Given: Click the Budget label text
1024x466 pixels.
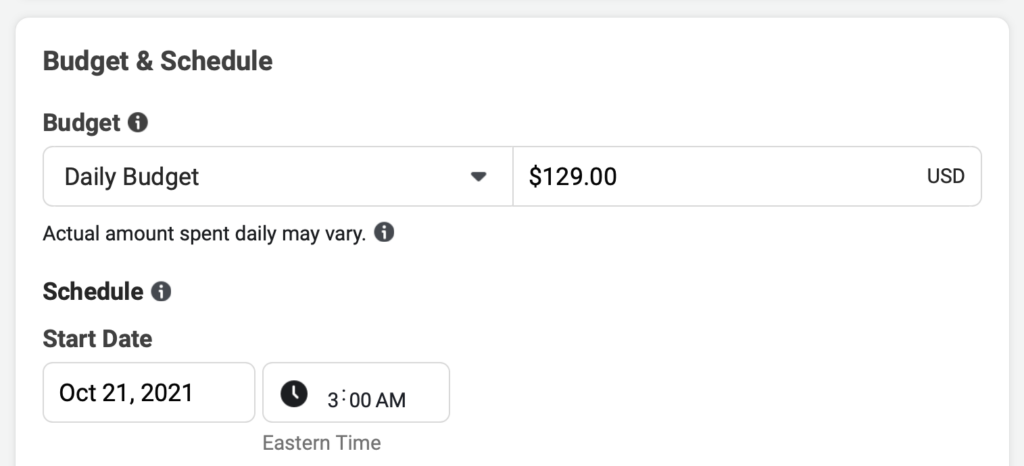Looking at the screenshot, I should pyautogui.click(x=81, y=123).
